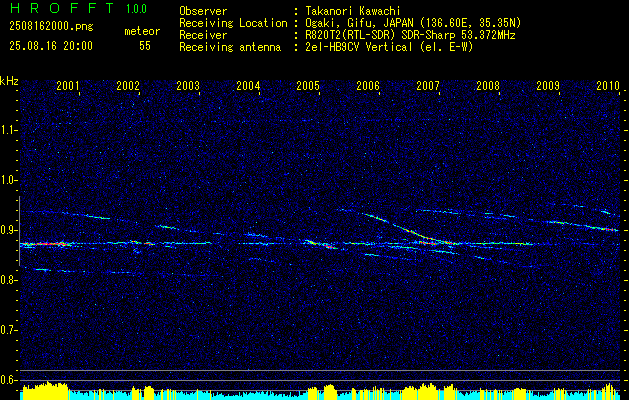This screenshot has width=629, height=400.
Task: Click the 2007 time marker
Action: pyautogui.click(x=428, y=85)
